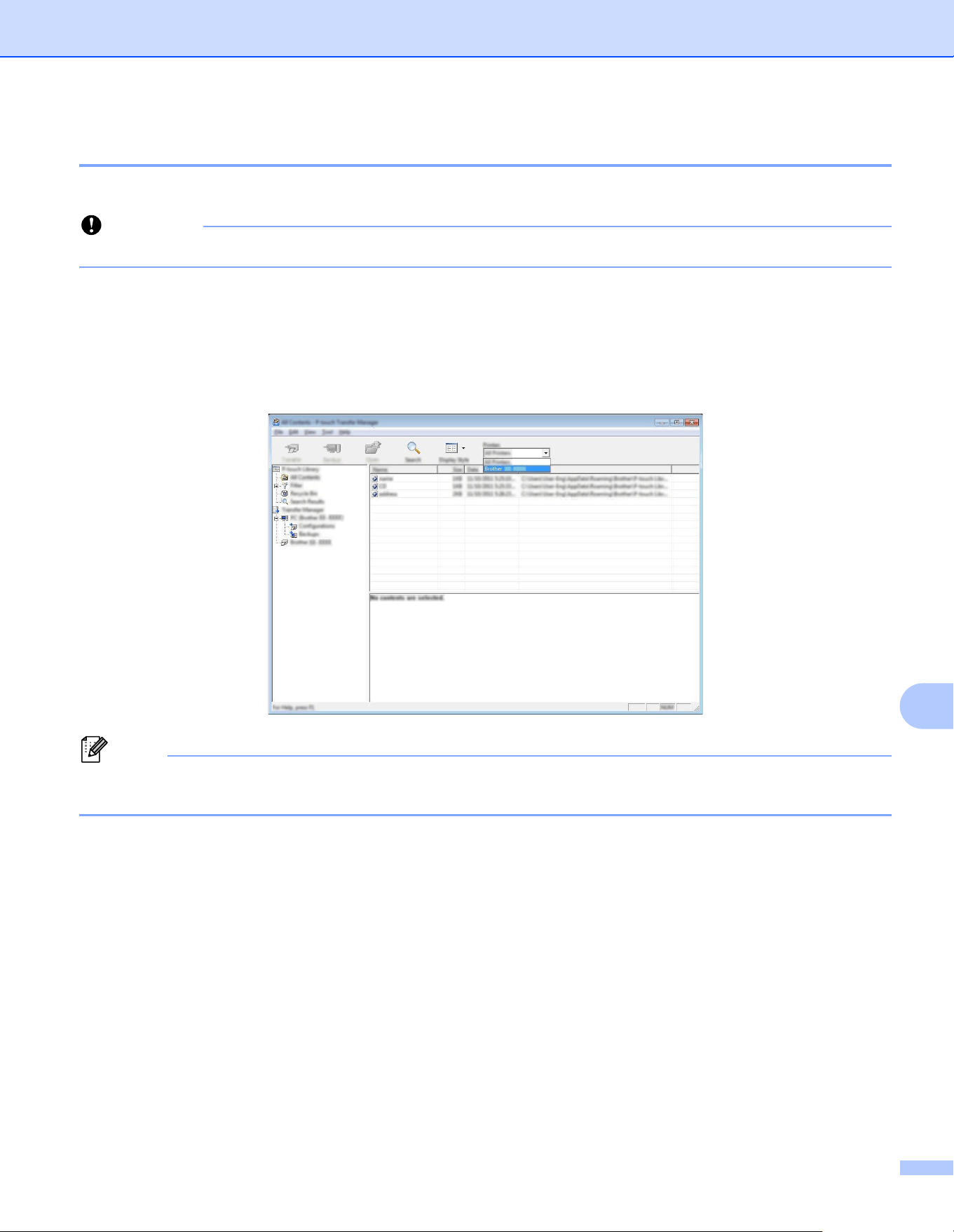954x1232 pixels.
Task: Open the Help menu
Action: (345, 432)
